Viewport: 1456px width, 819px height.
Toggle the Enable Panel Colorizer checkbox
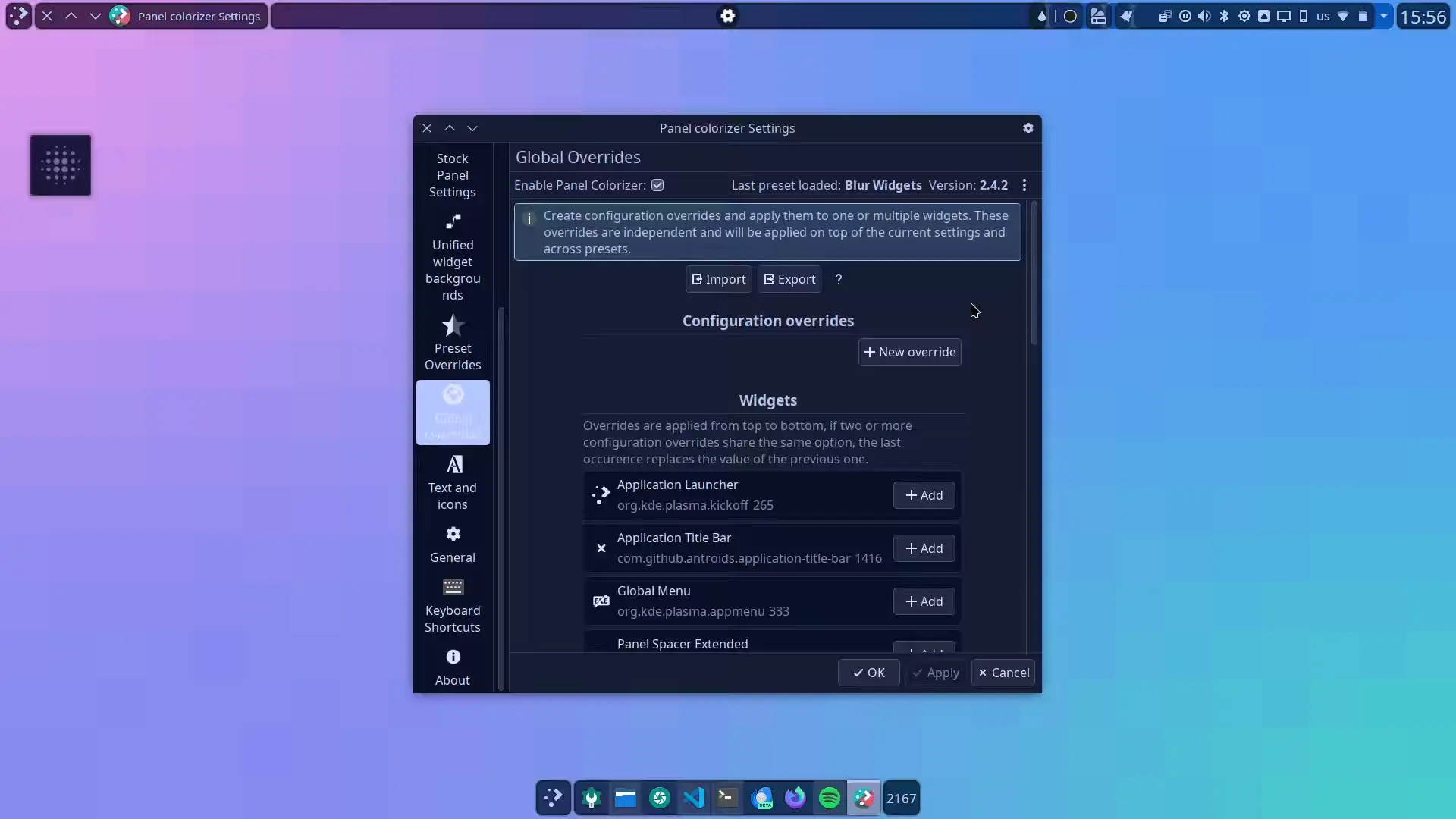tap(657, 185)
